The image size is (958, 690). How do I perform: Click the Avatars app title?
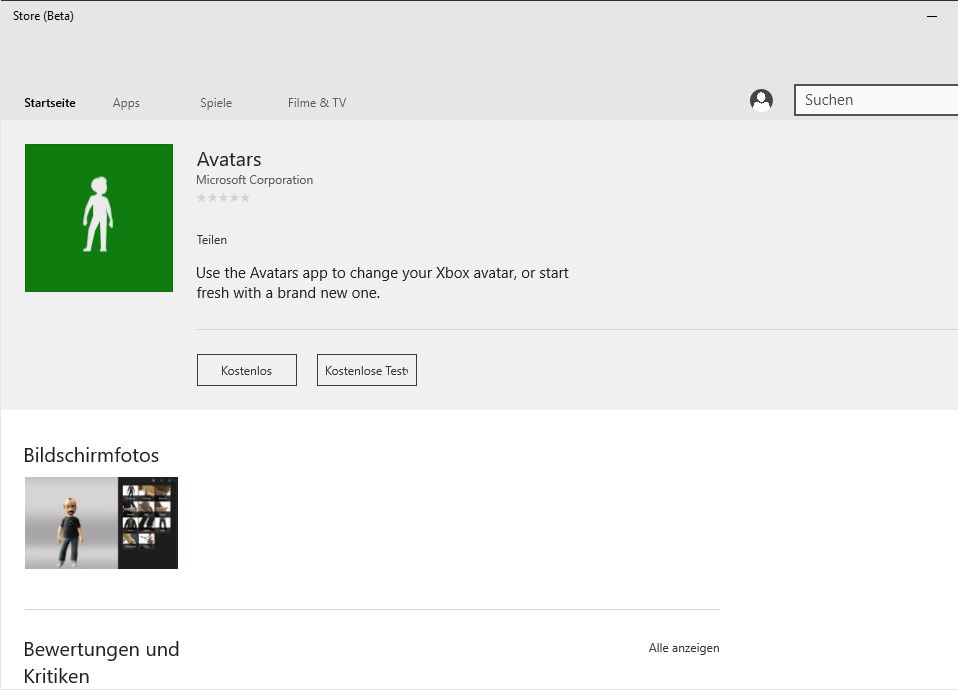(x=229, y=160)
